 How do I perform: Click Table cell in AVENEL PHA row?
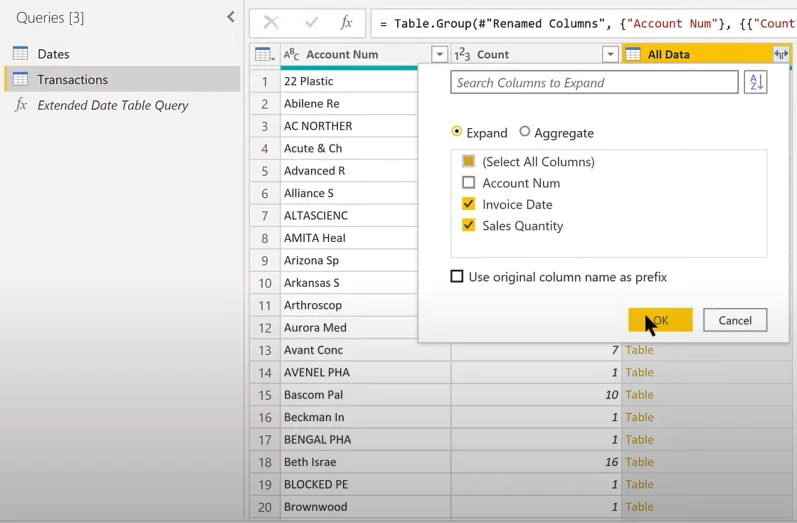[706, 373]
